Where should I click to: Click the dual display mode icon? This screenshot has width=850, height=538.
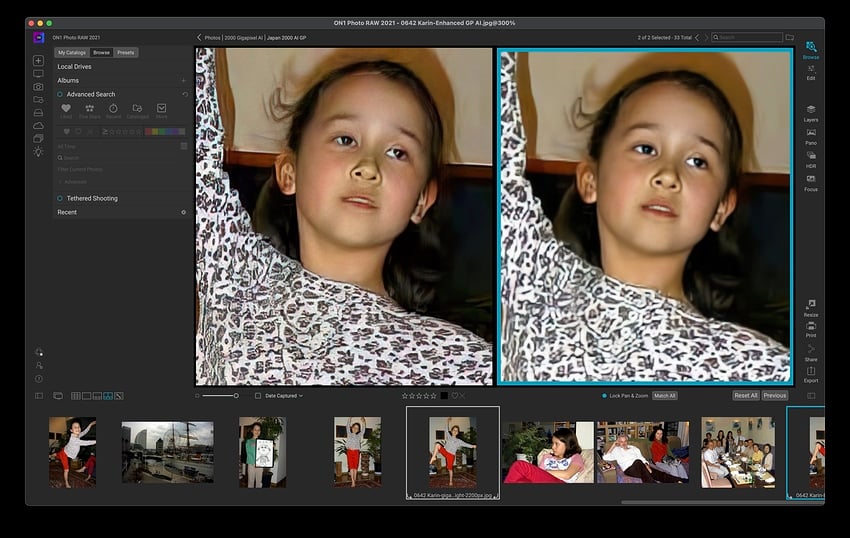(x=58, y=396)
